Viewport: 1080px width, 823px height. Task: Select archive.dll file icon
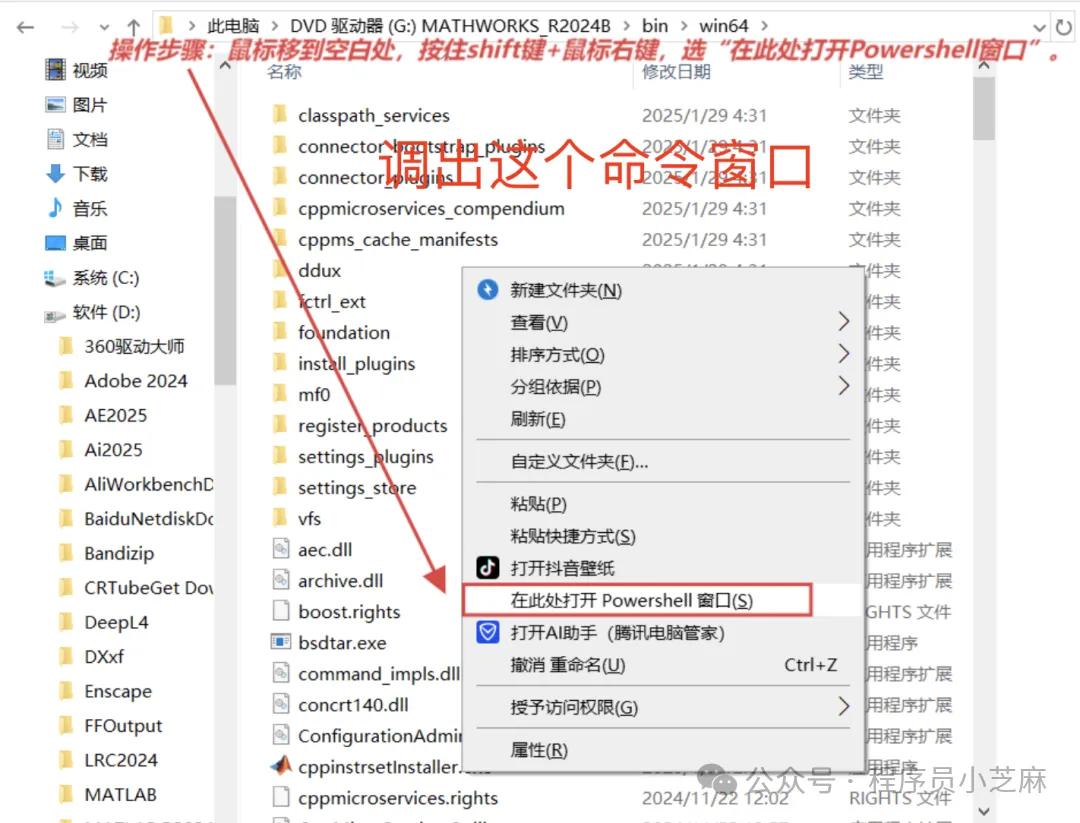click(x=280, y=580)
